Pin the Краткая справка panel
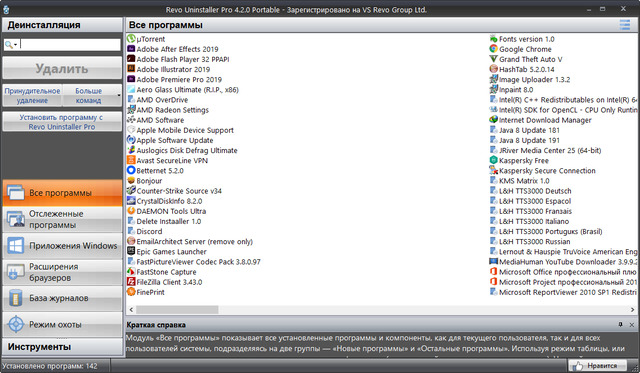Screen dimensions: 640x373 pyautogui.click(x=620, y=324)
